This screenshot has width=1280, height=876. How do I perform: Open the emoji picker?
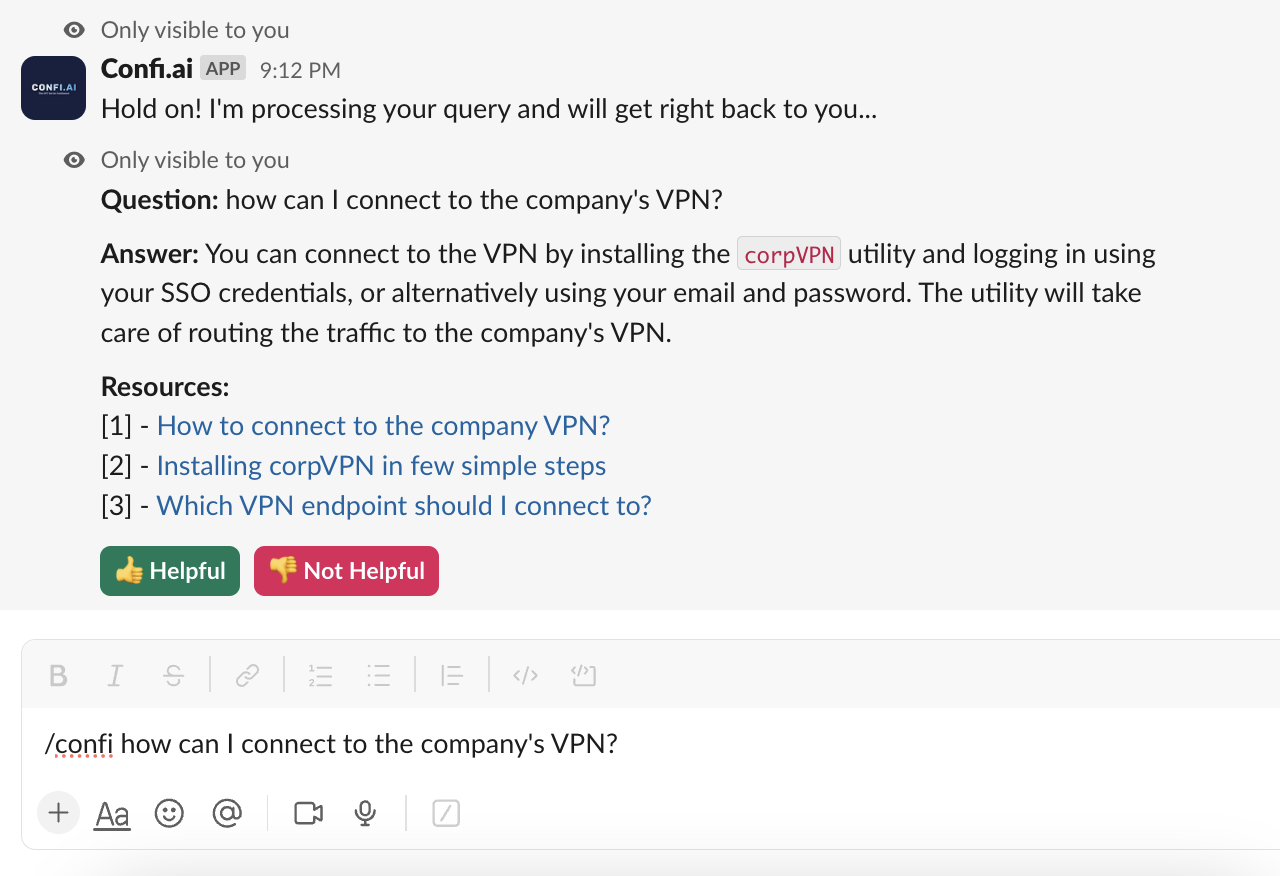point(169,813)
